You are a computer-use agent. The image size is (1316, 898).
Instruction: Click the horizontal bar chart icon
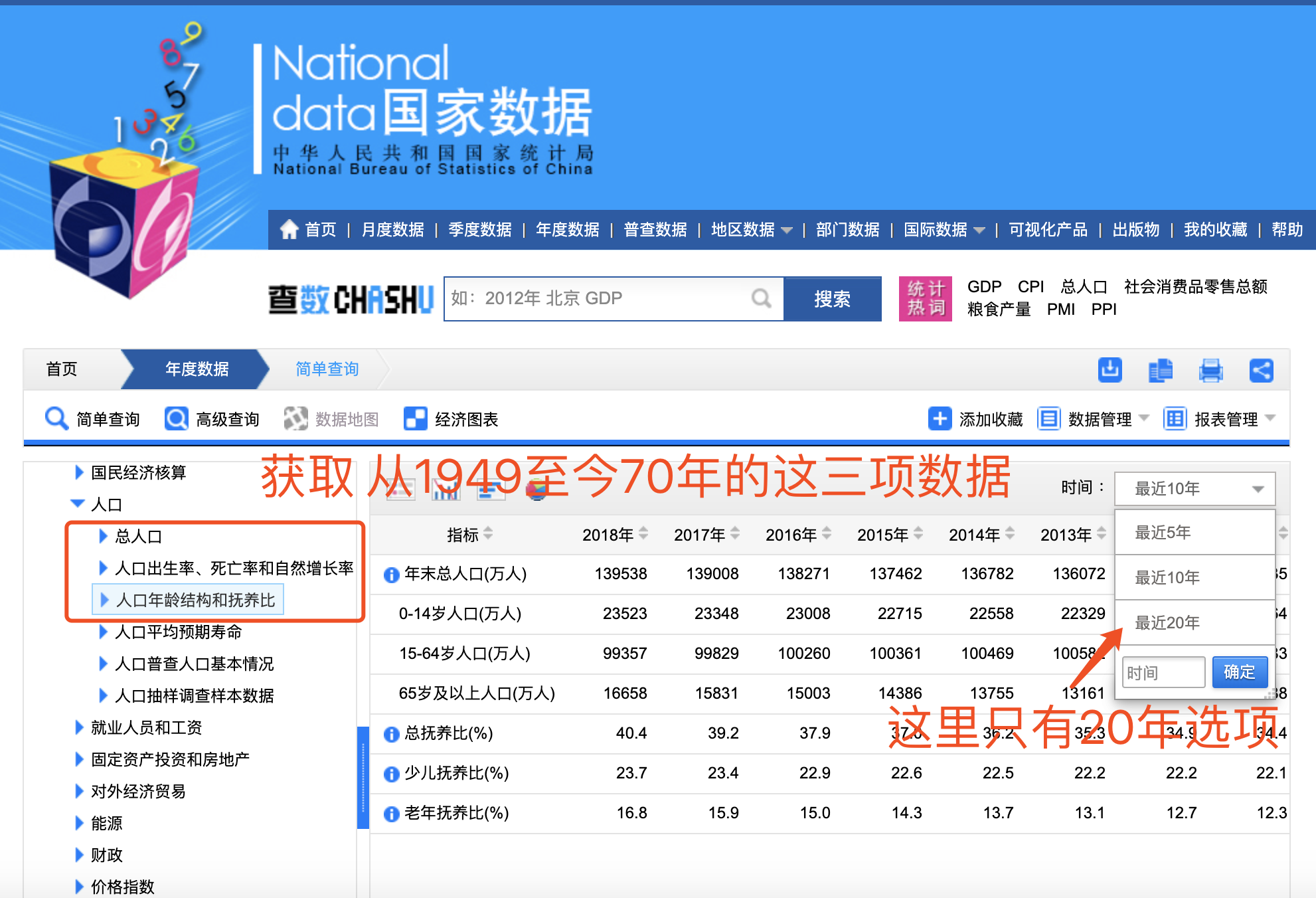pyautogui.click(x=490, y=490)
